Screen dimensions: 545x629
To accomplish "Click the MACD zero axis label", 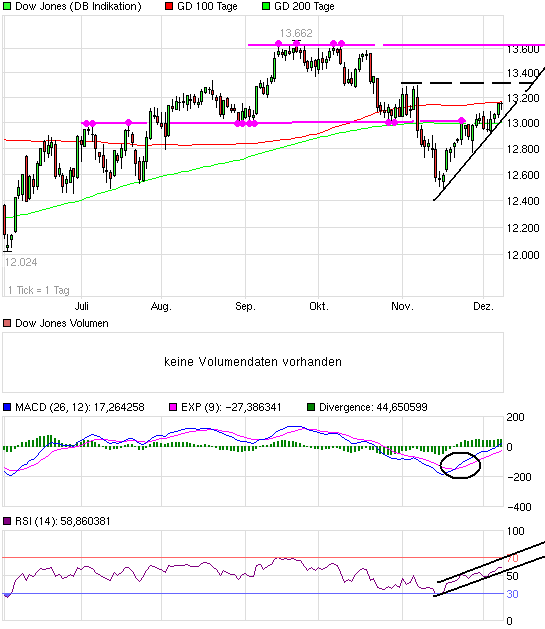I will (x=509, y=447).
